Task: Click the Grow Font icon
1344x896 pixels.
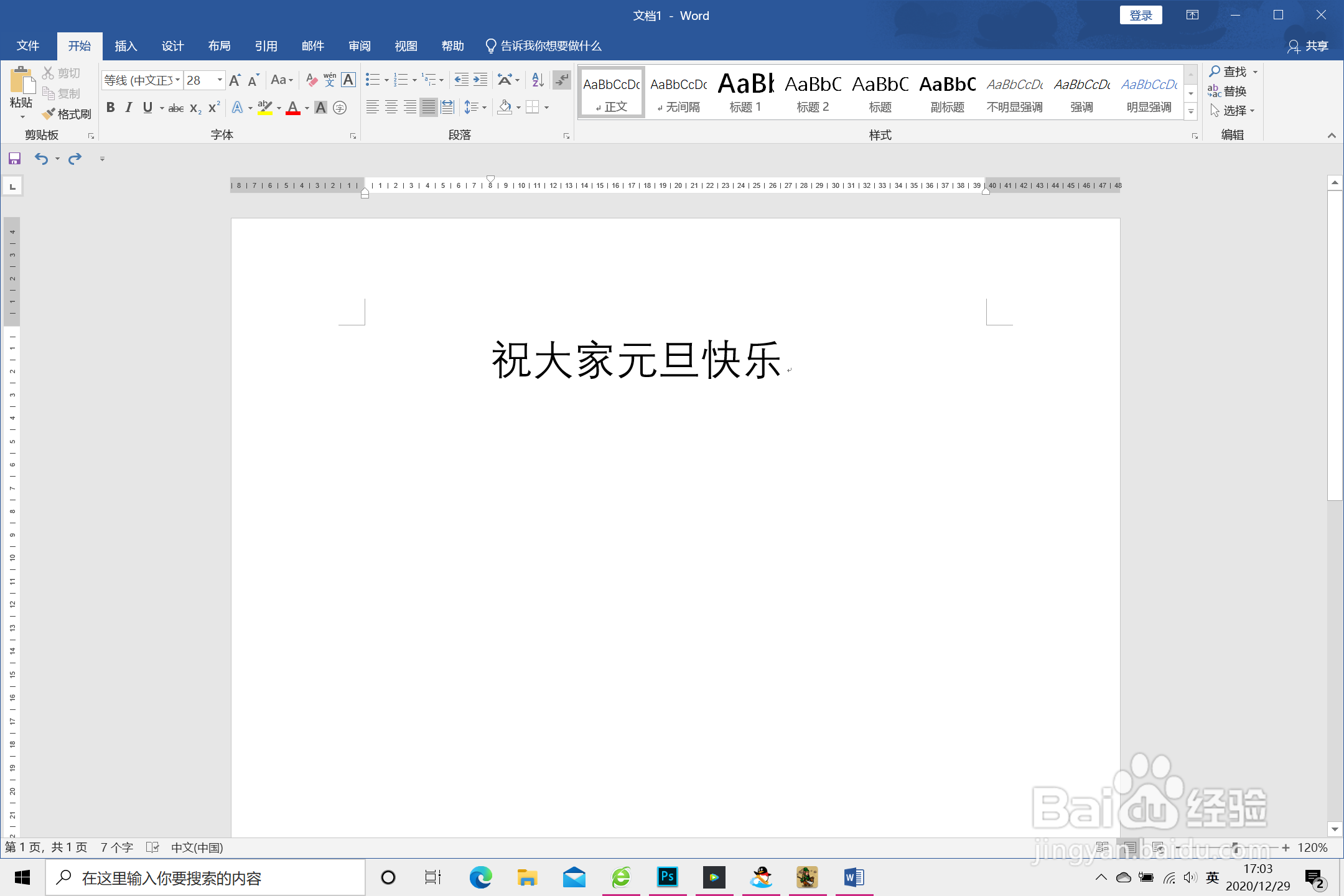Action: coord(235,80)
